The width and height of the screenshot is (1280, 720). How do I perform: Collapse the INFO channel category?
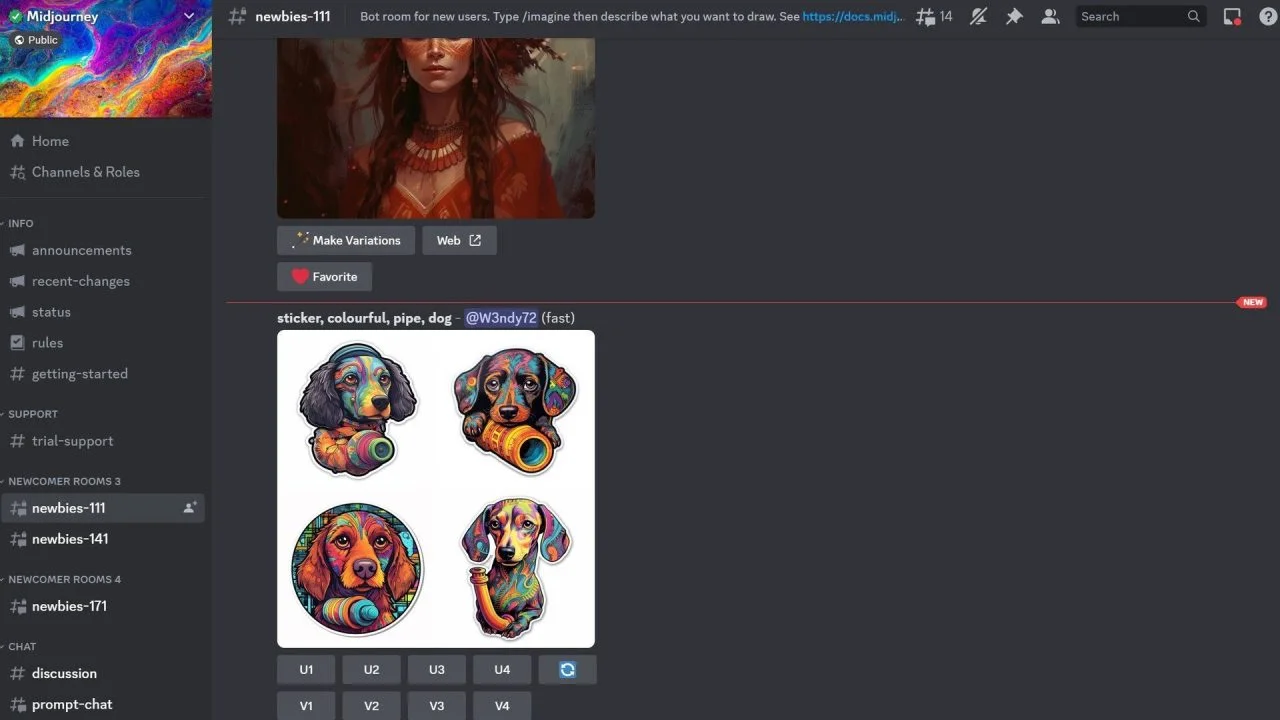tap(21, 223)
